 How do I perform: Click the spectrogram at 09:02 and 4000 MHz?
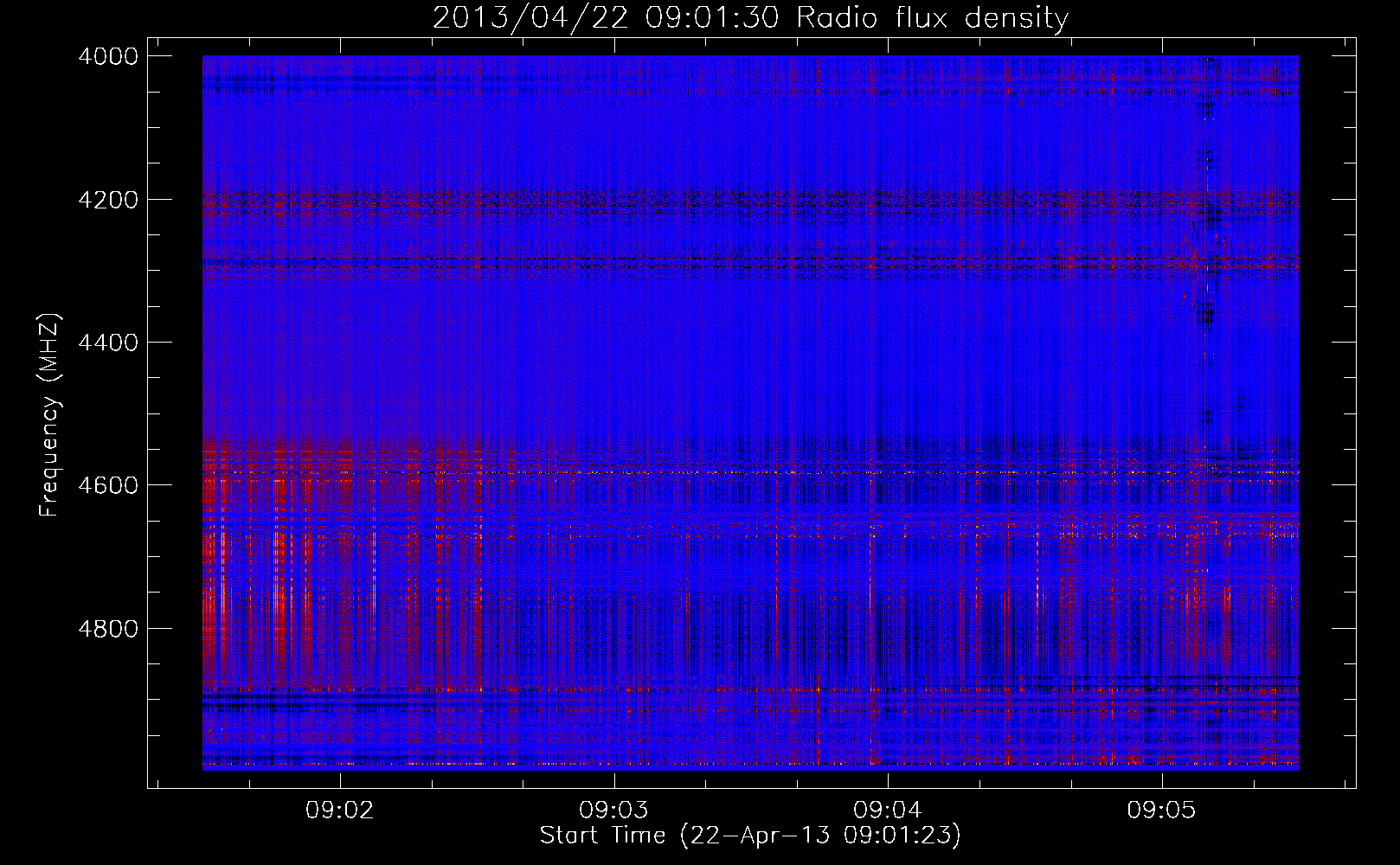click(x=341, y=59)
